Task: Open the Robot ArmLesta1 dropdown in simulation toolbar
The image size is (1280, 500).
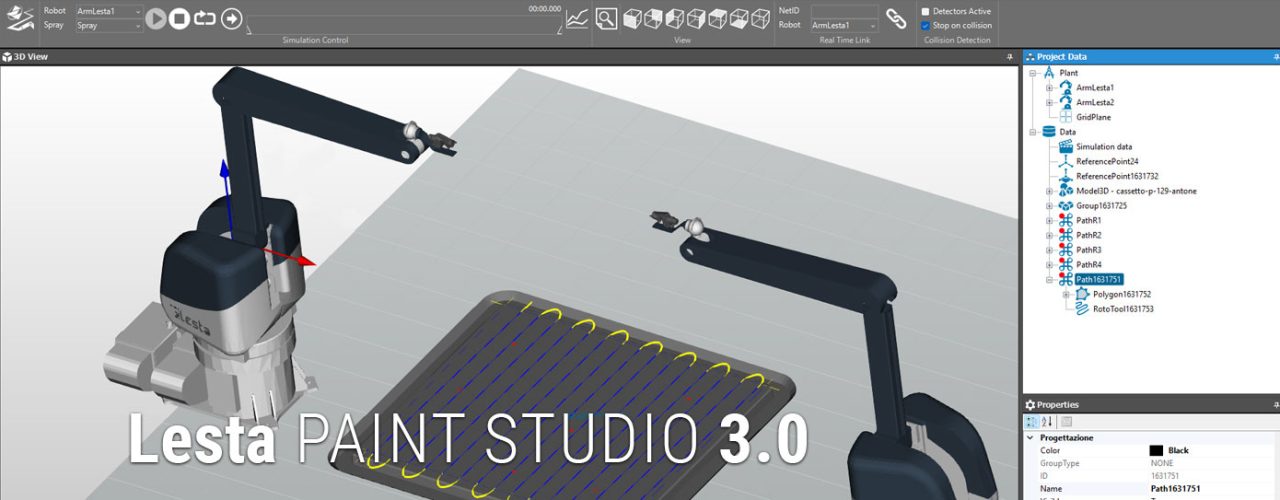Action: [109, 11]
